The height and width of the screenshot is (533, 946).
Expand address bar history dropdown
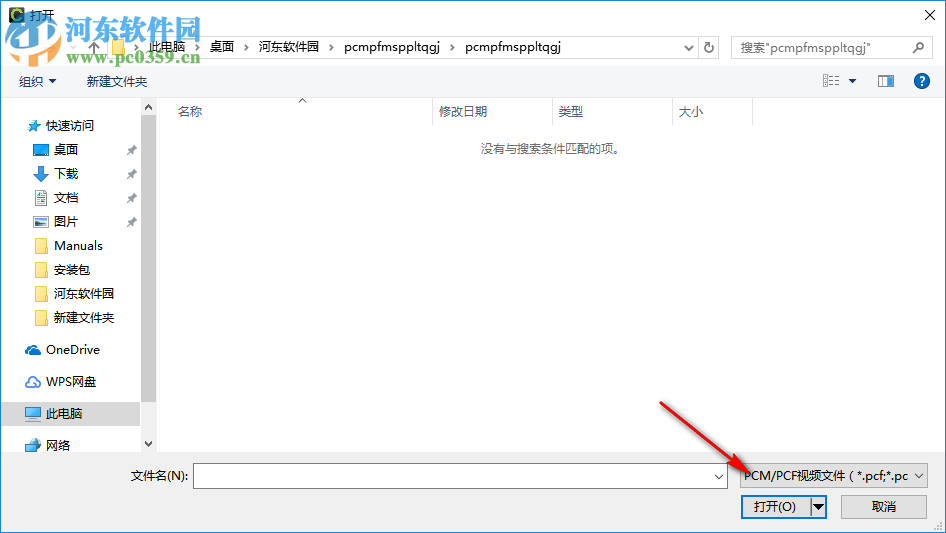click(x=688, y=48)
